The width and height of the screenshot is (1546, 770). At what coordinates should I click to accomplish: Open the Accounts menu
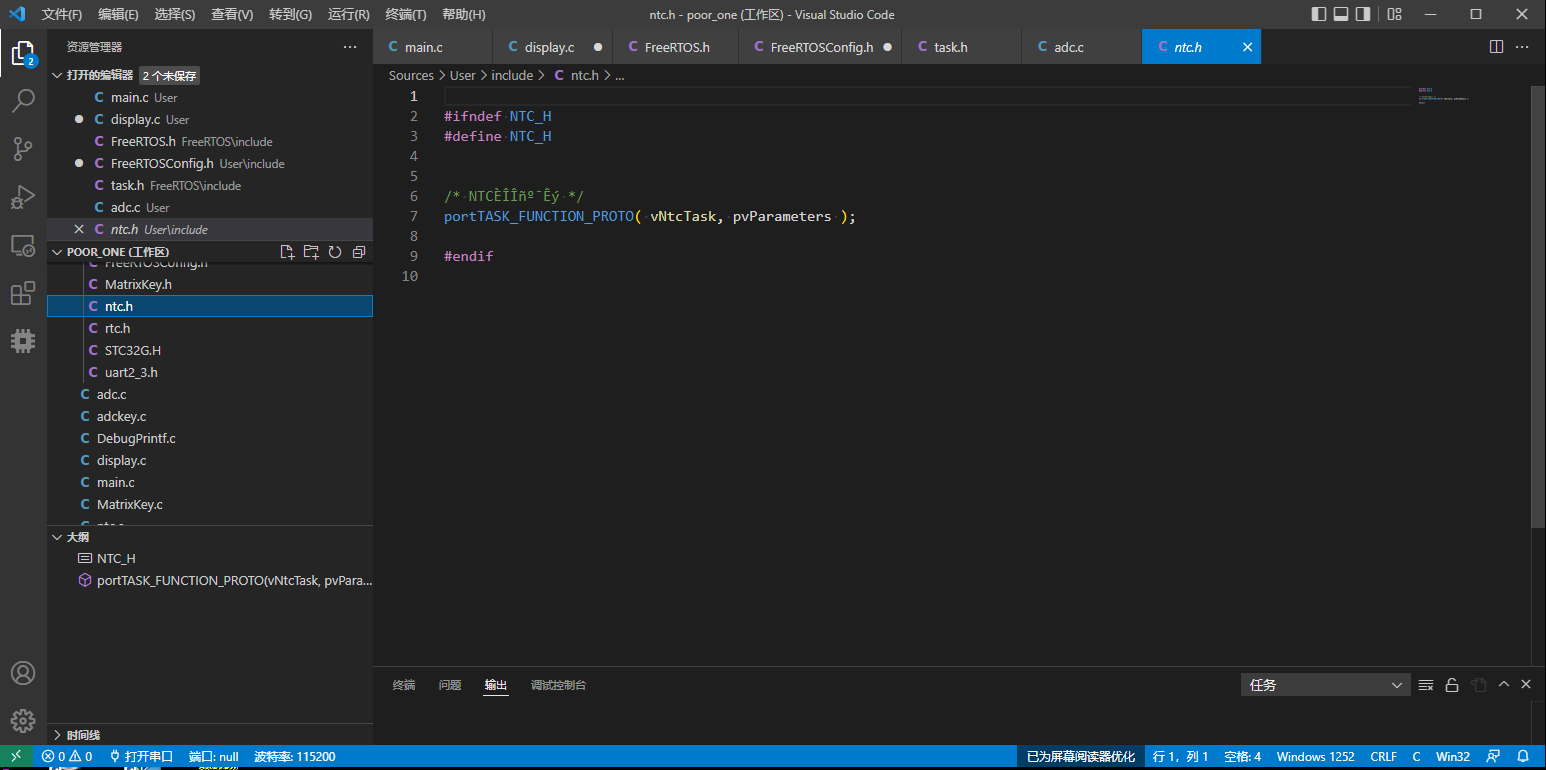[23, 673]
